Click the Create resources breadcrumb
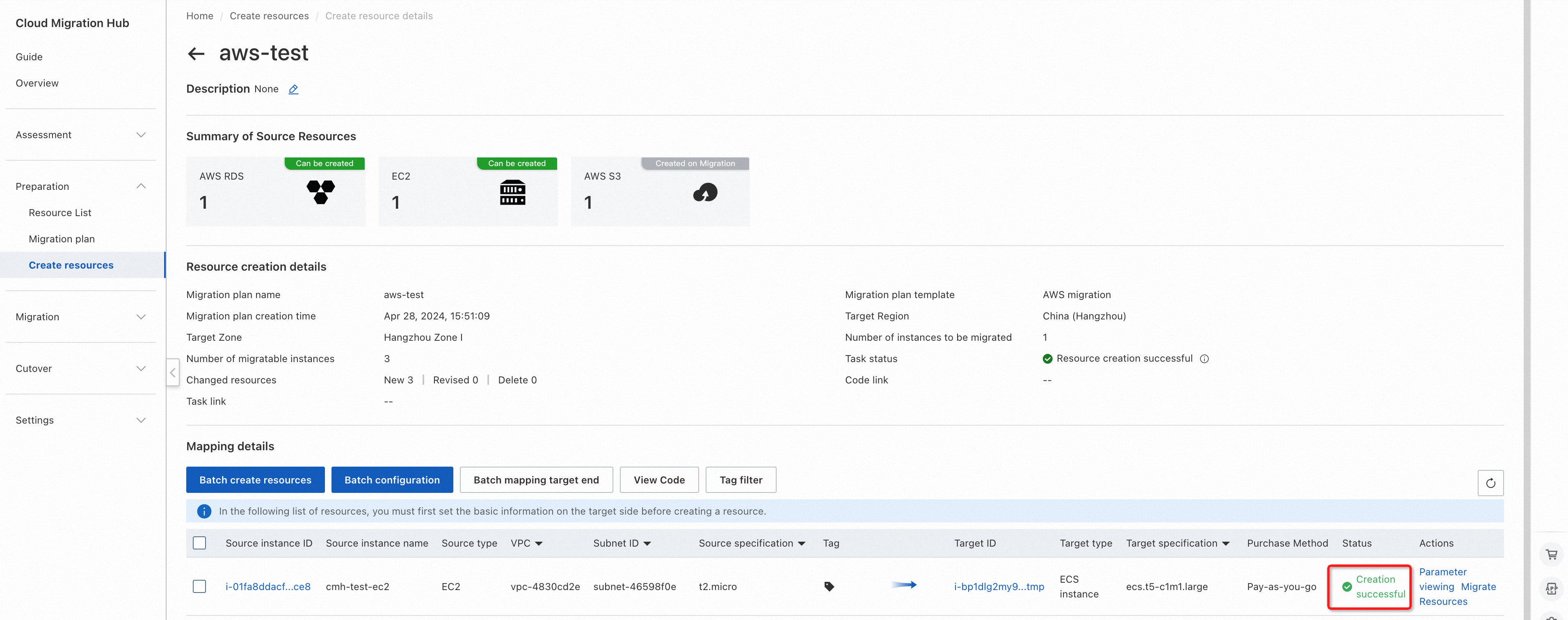 (x=269, y=16)
